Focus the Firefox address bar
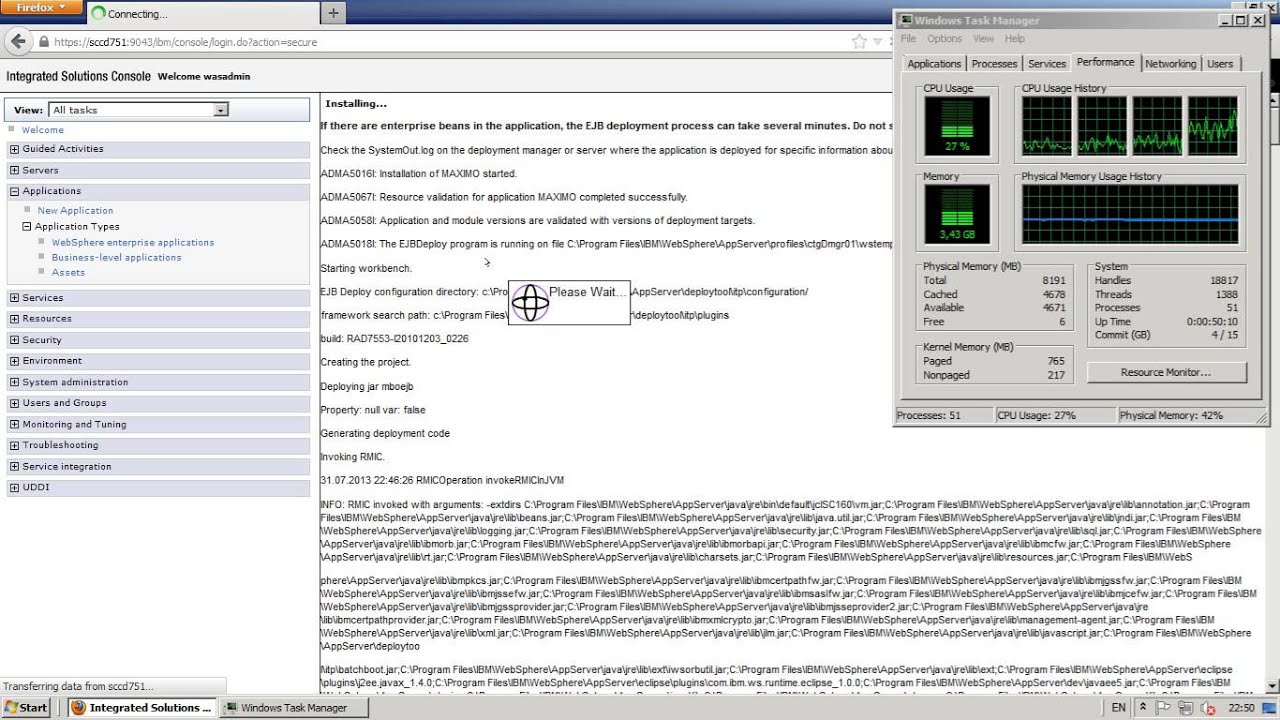This screenshot has width=1280, height=720. 450,42
